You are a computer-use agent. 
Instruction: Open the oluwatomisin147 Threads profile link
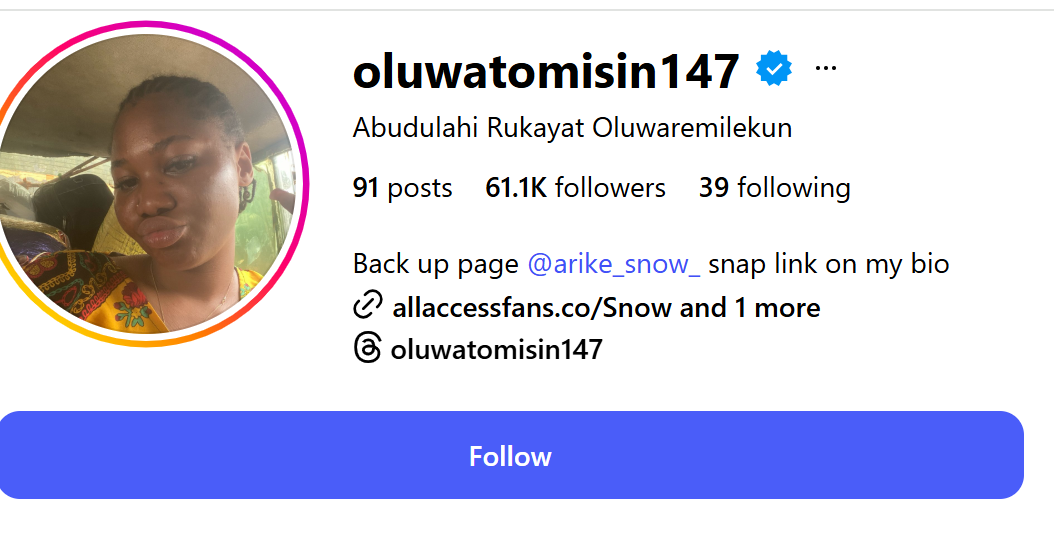[496, 349]
